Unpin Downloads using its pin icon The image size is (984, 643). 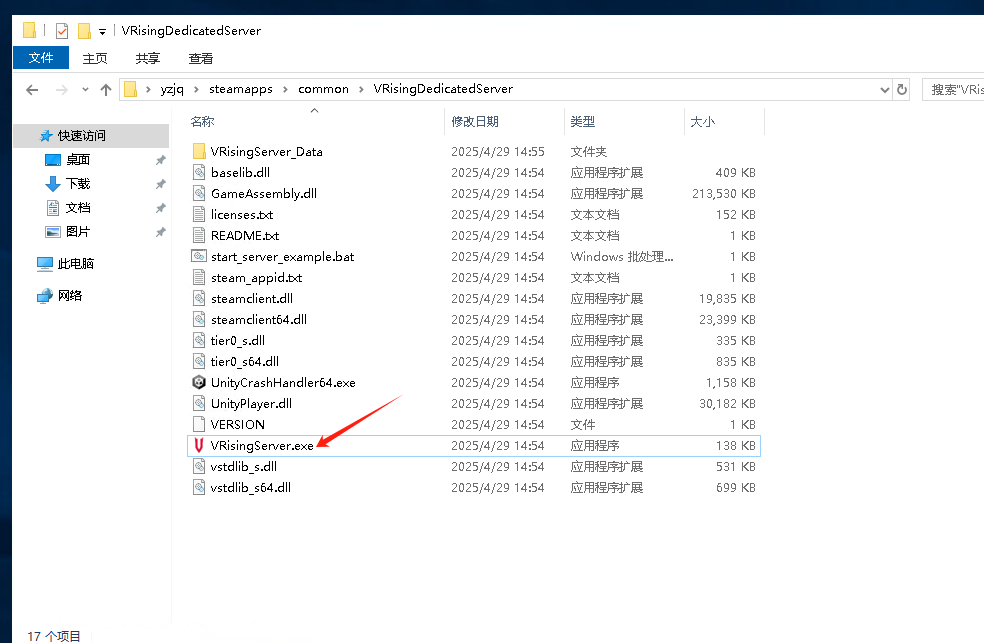pos(161,184)
